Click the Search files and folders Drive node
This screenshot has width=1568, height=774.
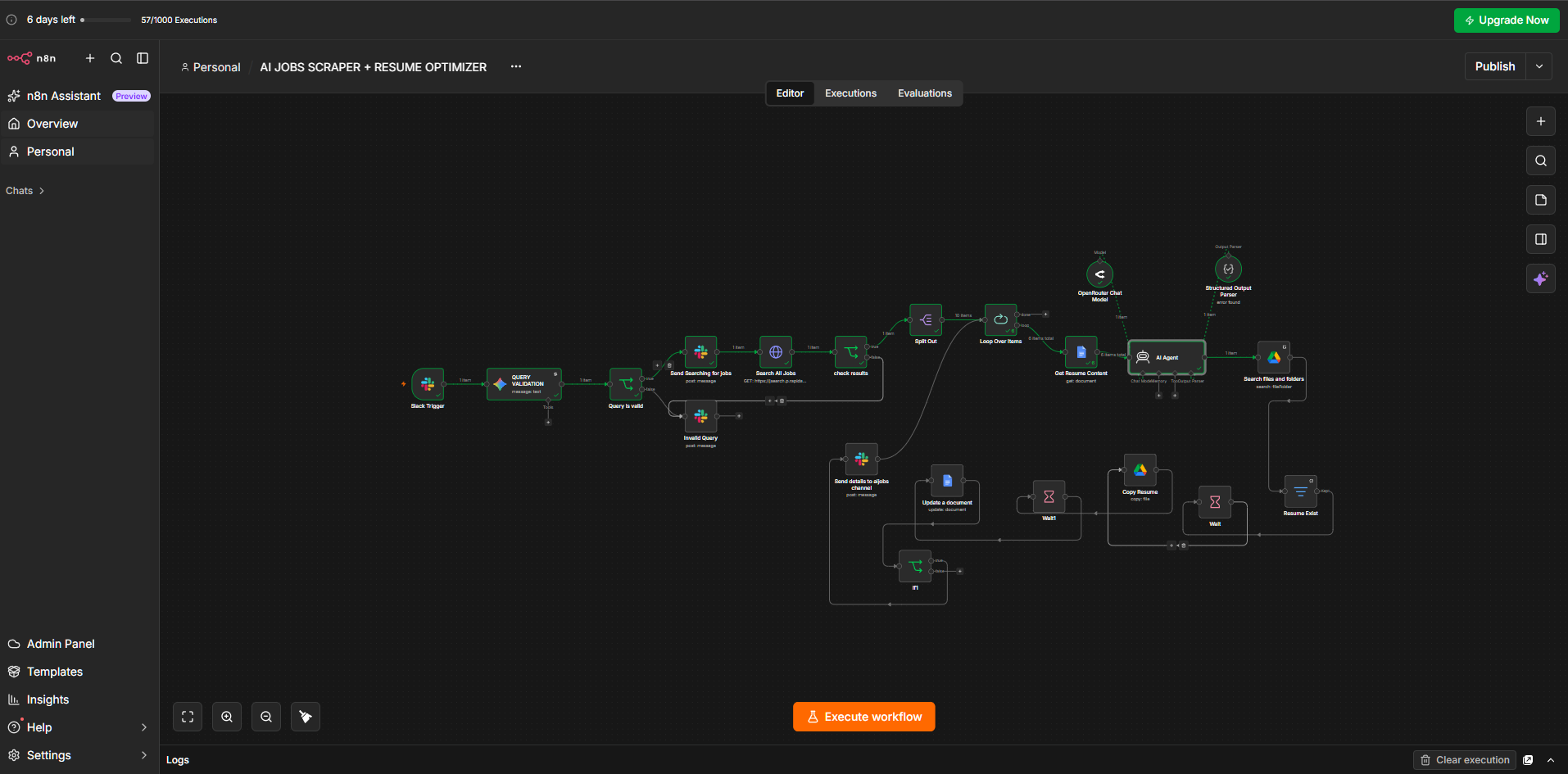1274,358
